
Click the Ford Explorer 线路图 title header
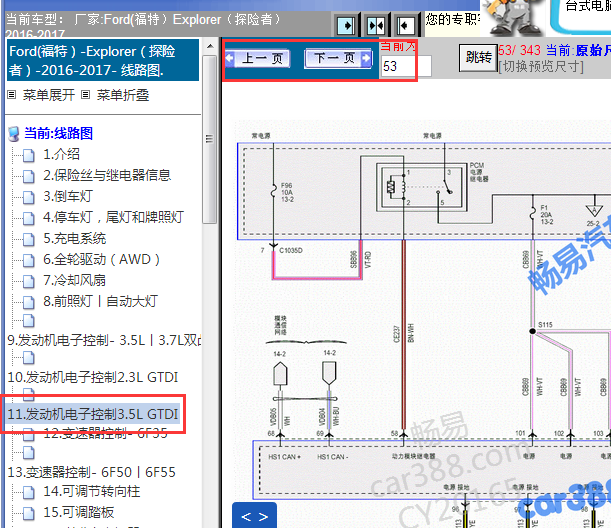click(103, 60)
